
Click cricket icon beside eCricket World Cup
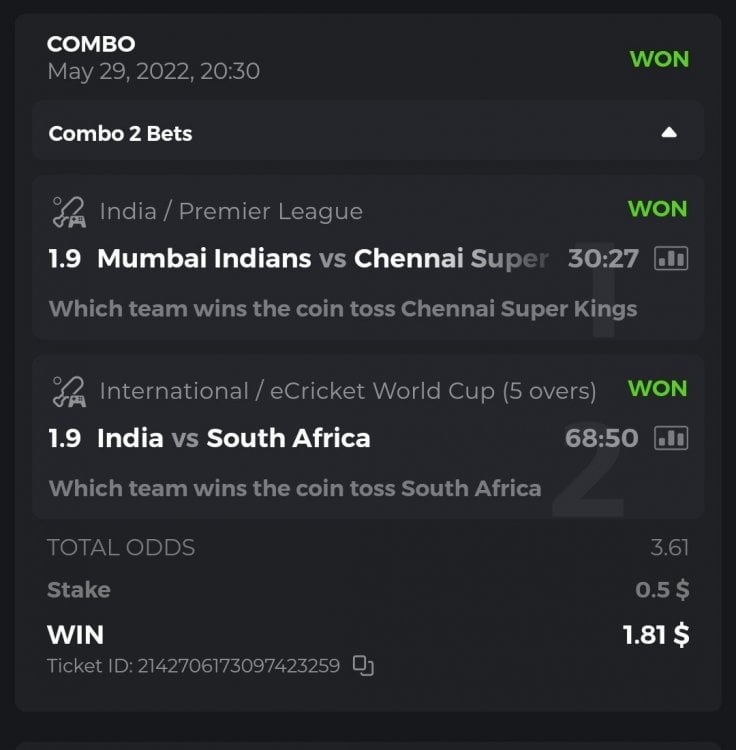tap(69, 391)
